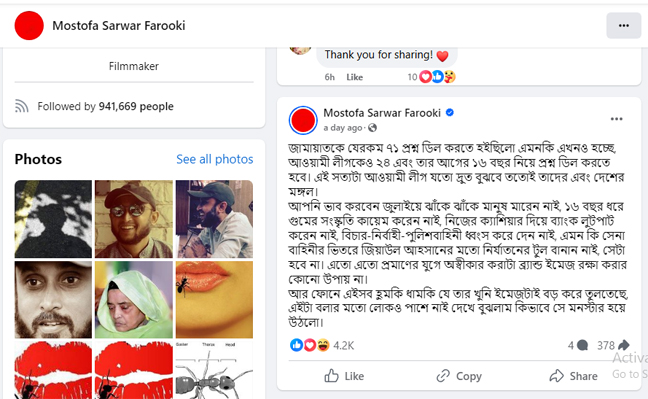
Task: Click the Copy link icon
Action: click(x=443, y=375)
